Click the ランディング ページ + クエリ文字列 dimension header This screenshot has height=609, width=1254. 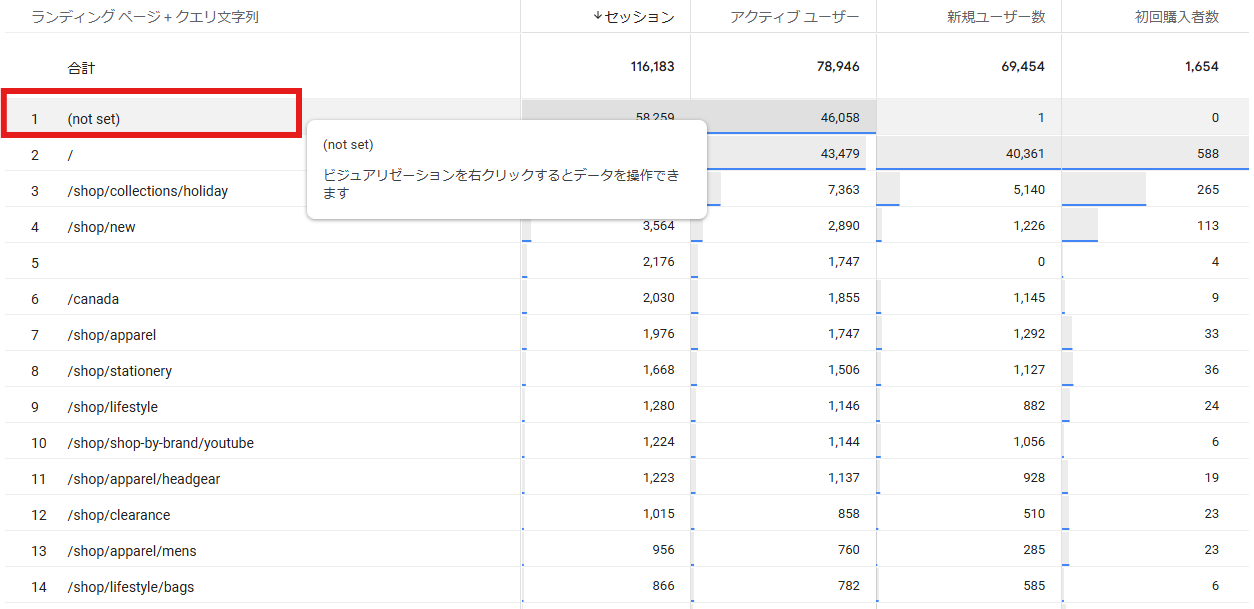coord(145,17)
